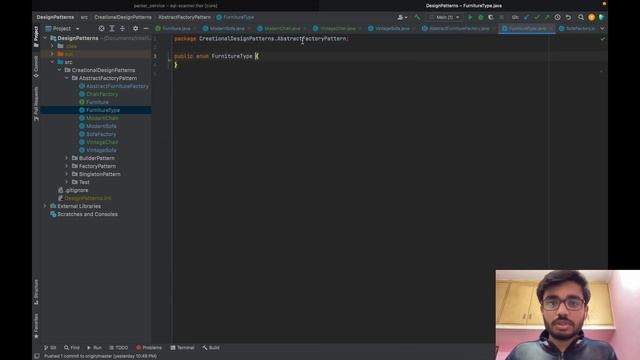The image size is (640, 360).
Task: Click the Run (green play) toolbar icon
Action: coord(470,17)
